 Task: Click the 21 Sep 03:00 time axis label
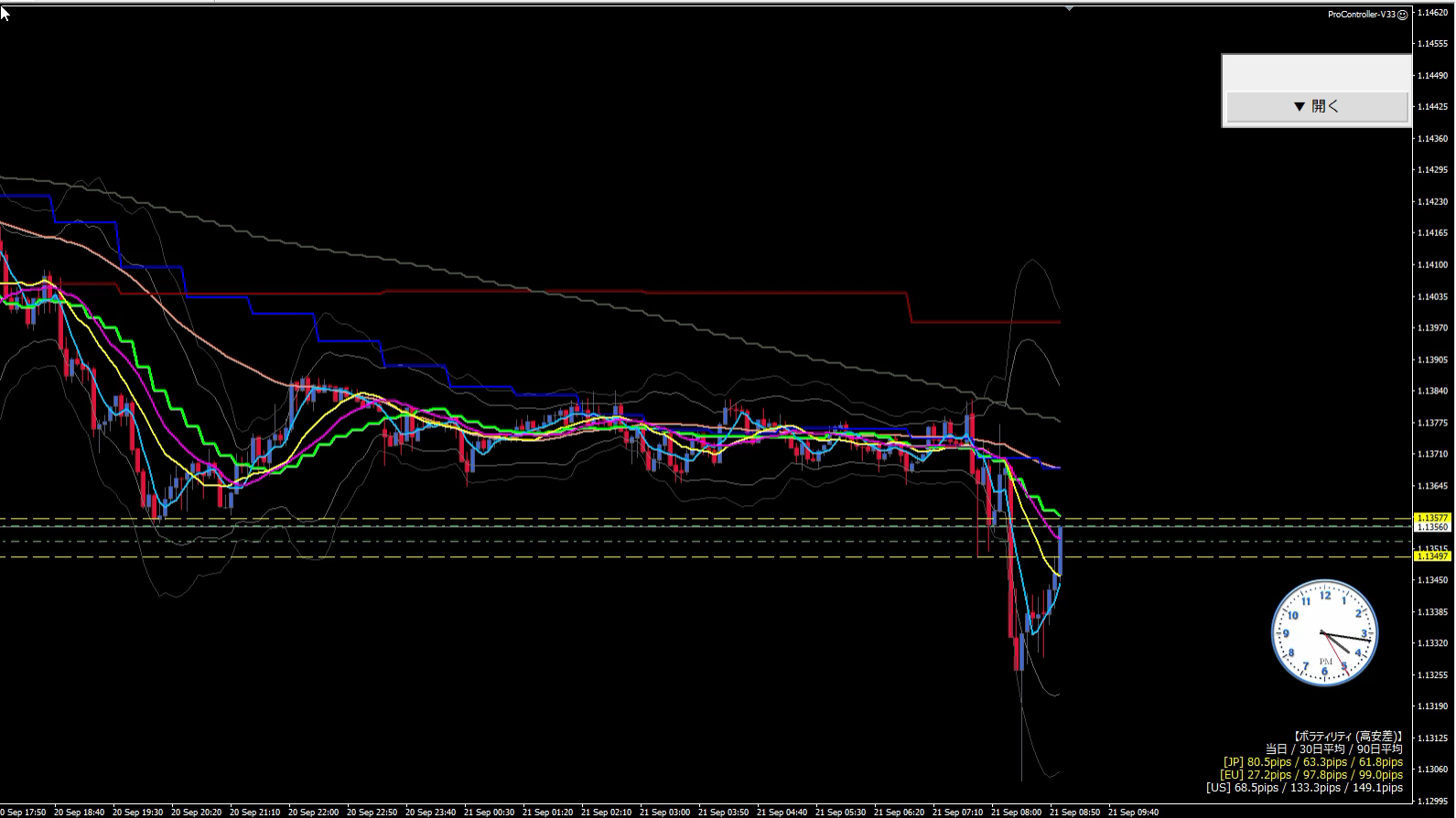[x=664, y=812]
